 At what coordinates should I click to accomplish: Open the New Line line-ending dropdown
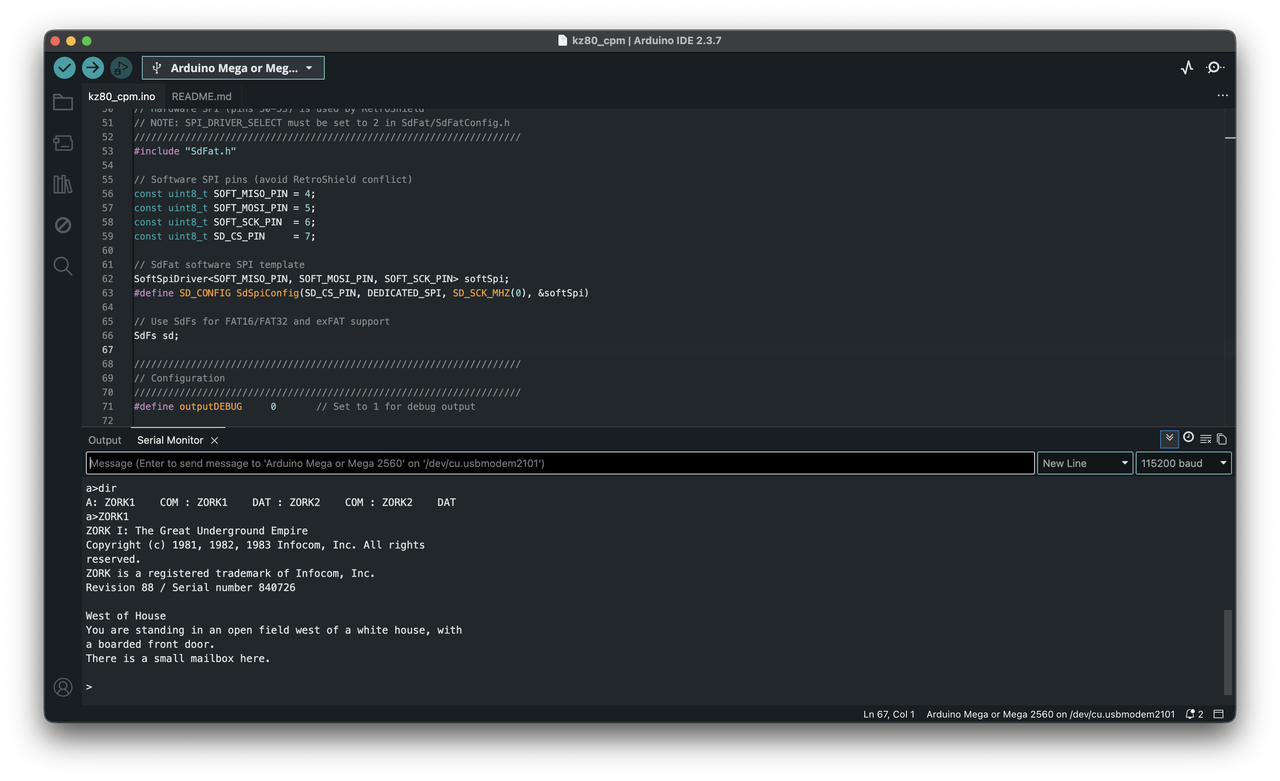(1085, 462)
